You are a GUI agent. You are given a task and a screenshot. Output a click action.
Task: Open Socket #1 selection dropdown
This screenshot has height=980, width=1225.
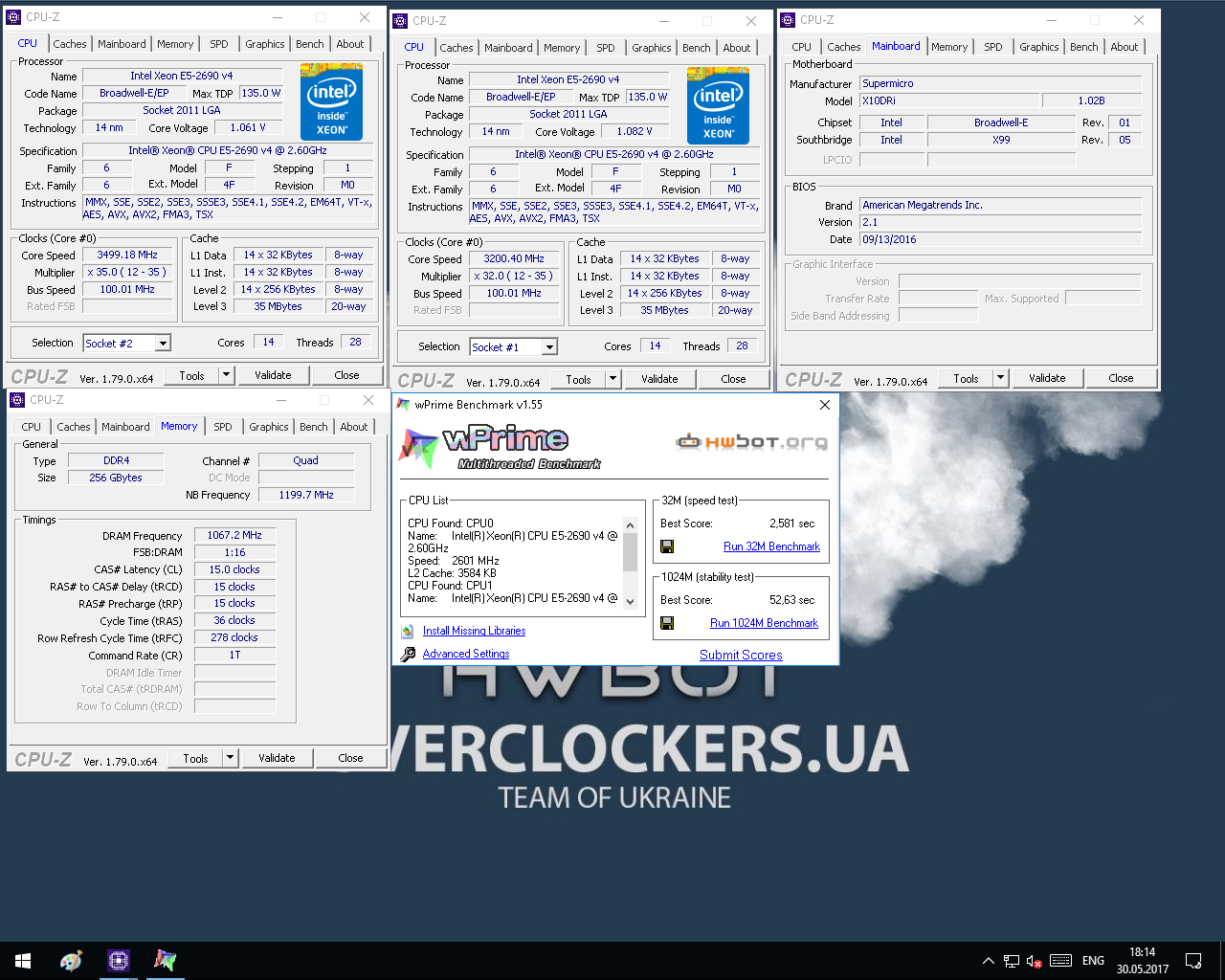point(549,346)
